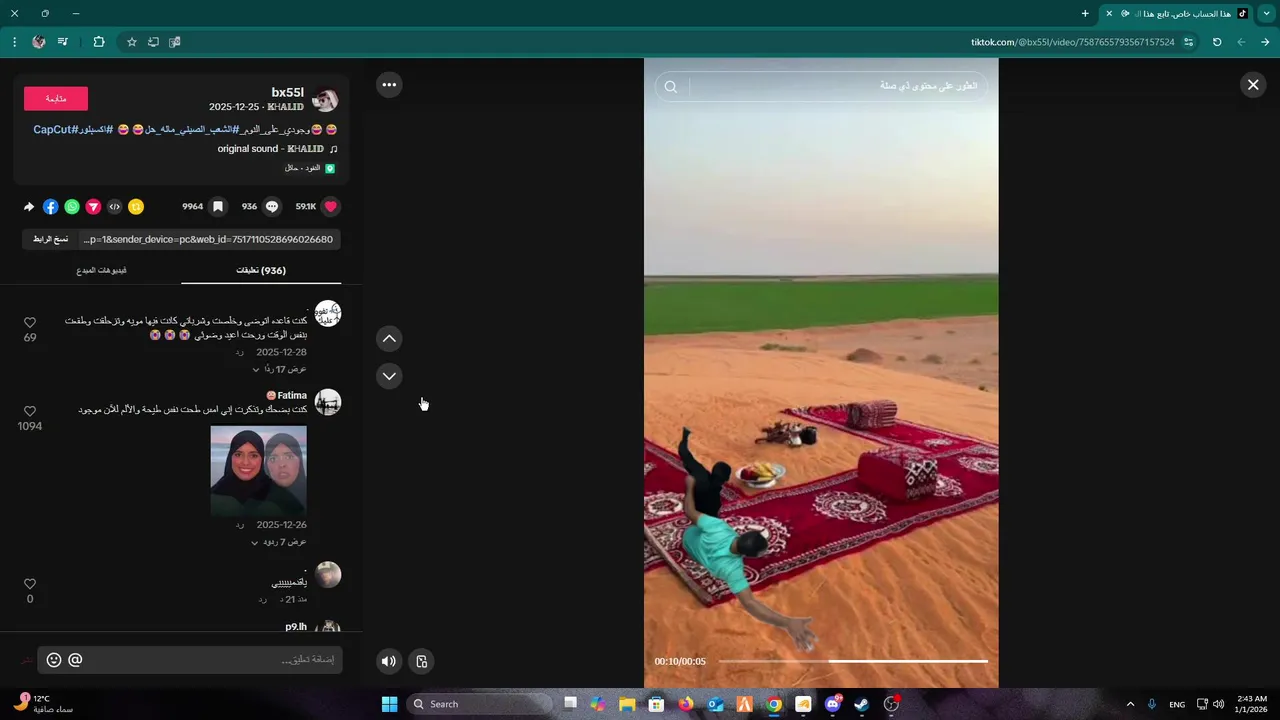1280x720 pixels.
Task: Expand 7 replies under Fatima's comment
Action: click(279, 542)
